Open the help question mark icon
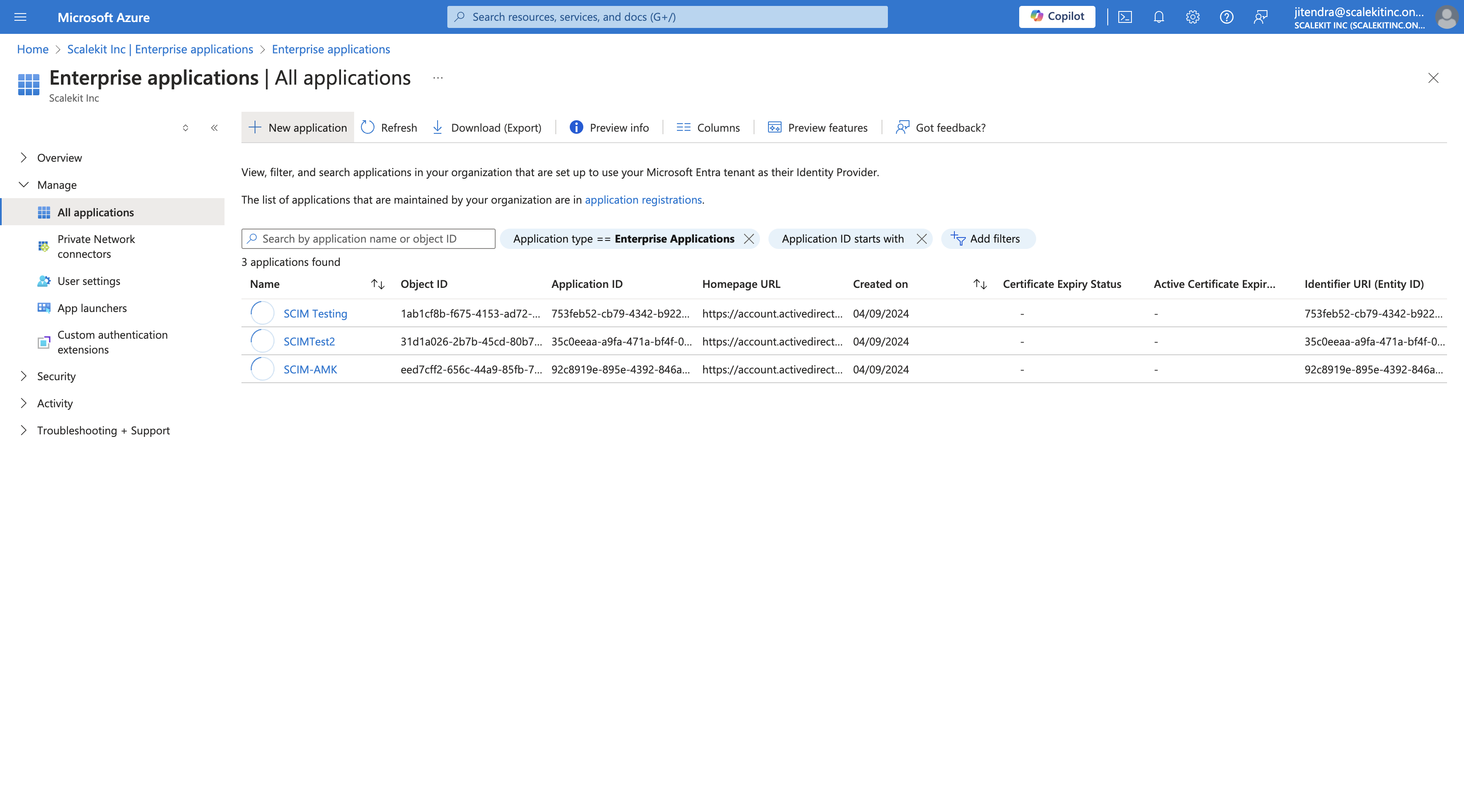The height and width of the screenshot is (812, 1464). pos(1226,17)
